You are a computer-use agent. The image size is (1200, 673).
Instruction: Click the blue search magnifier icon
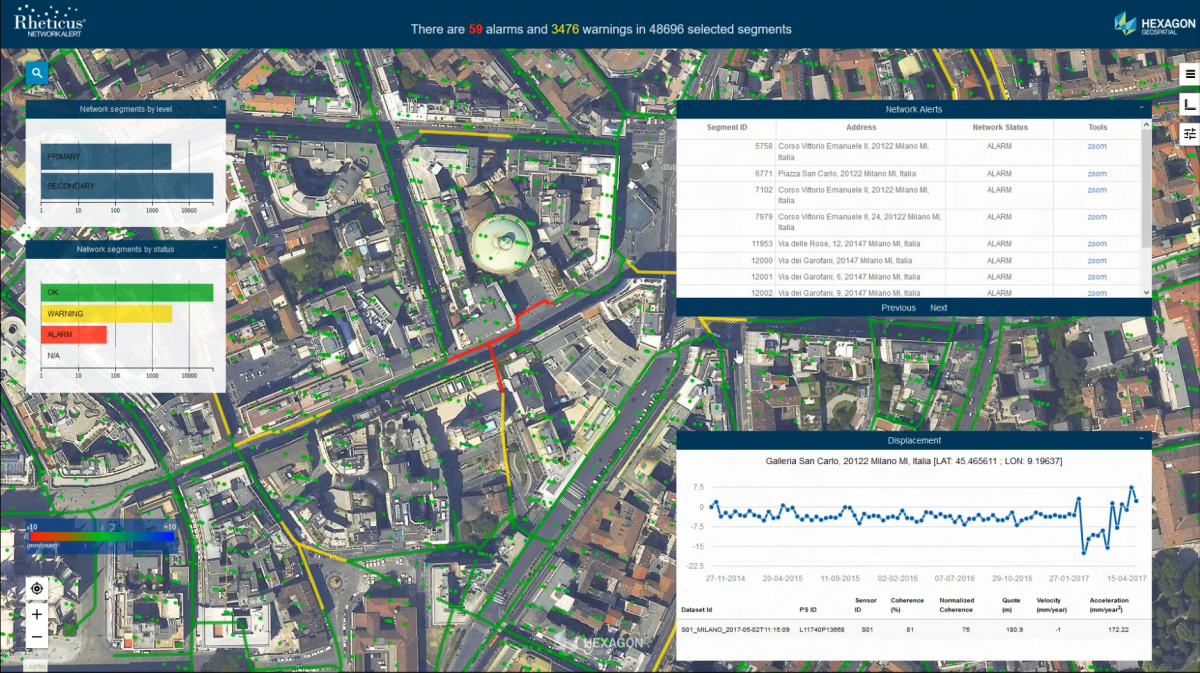pos(37,73)
